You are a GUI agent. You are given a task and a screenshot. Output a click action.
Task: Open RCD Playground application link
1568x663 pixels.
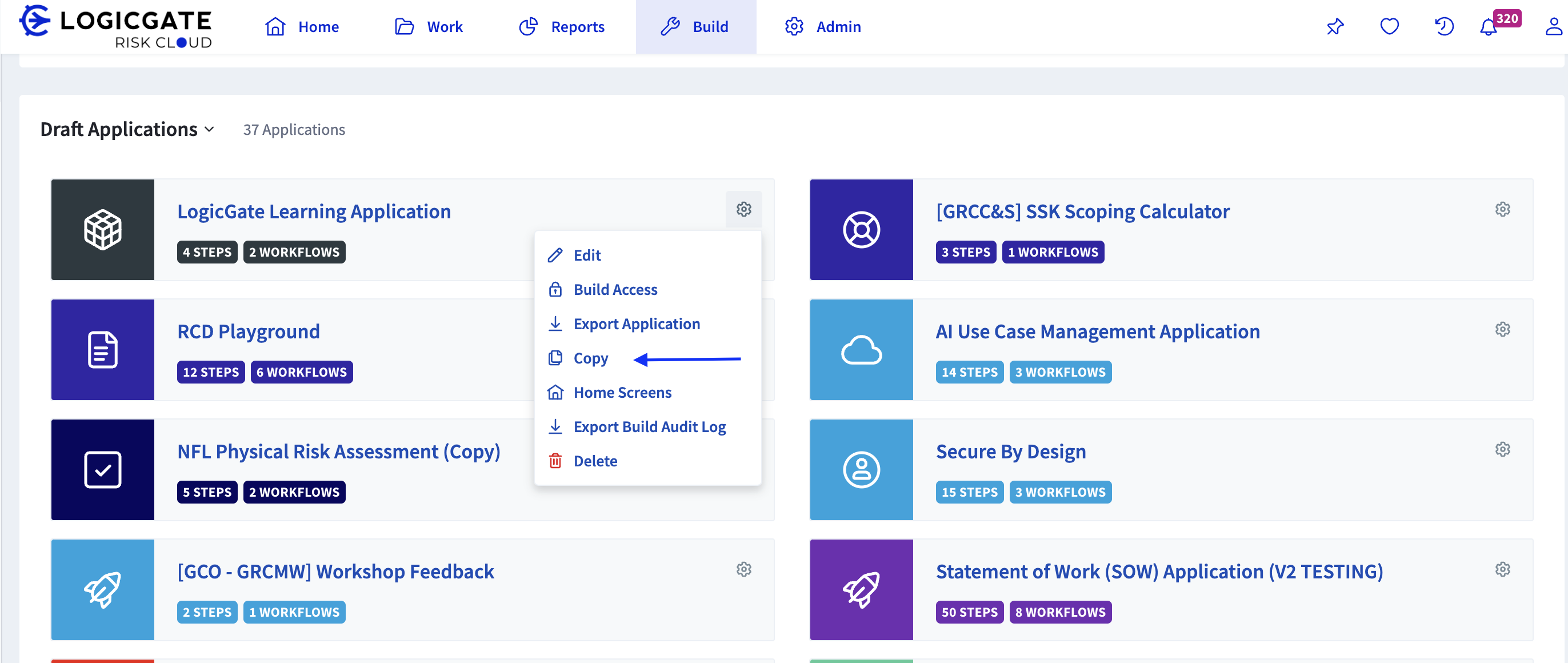pos(249,332)
